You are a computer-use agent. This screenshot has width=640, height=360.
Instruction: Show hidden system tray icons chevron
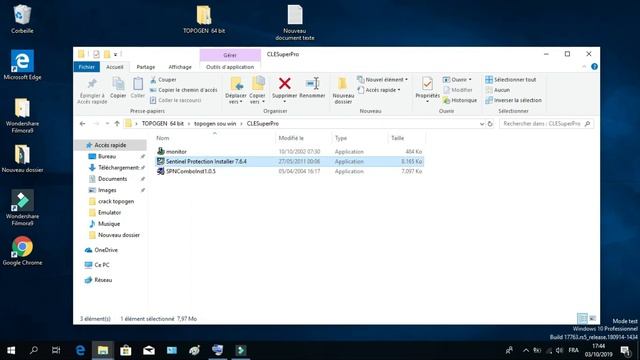[526, 350]
